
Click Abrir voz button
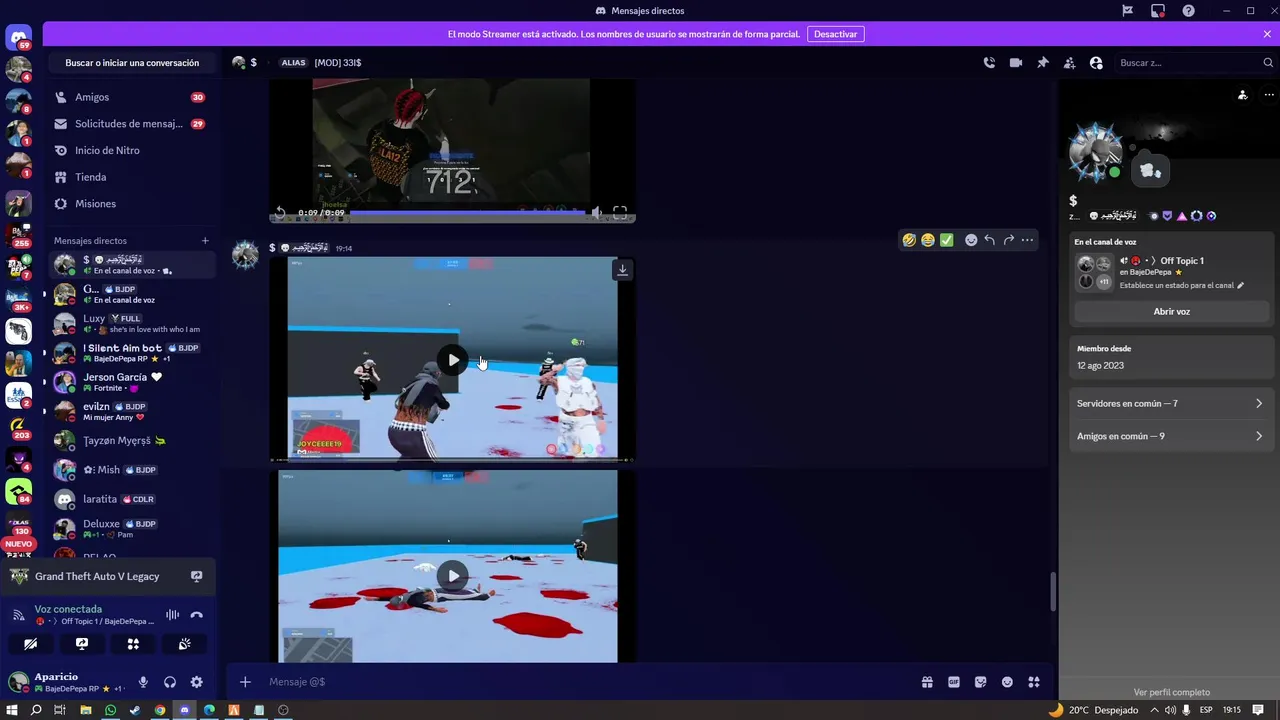[x=1171, y=311]
